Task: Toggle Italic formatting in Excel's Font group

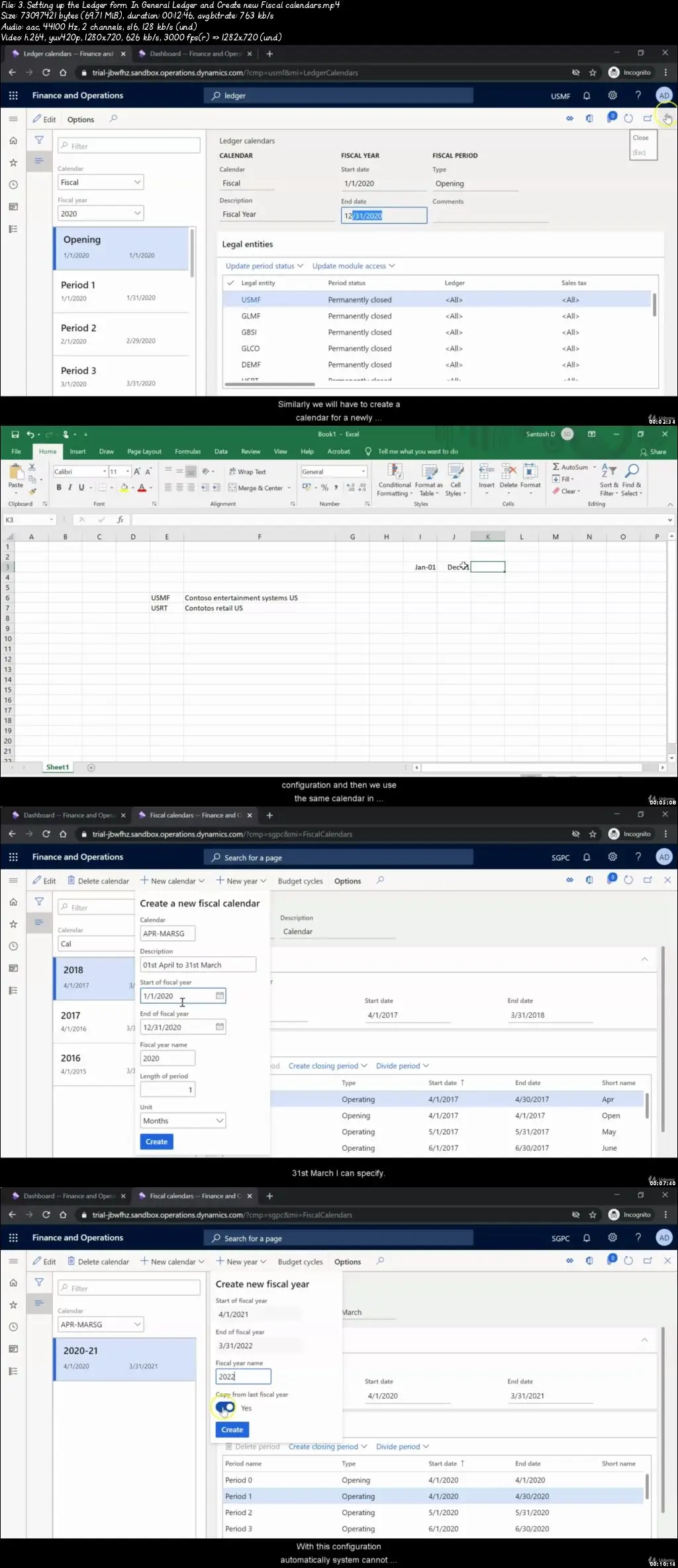Action: [x=70, y=487]
